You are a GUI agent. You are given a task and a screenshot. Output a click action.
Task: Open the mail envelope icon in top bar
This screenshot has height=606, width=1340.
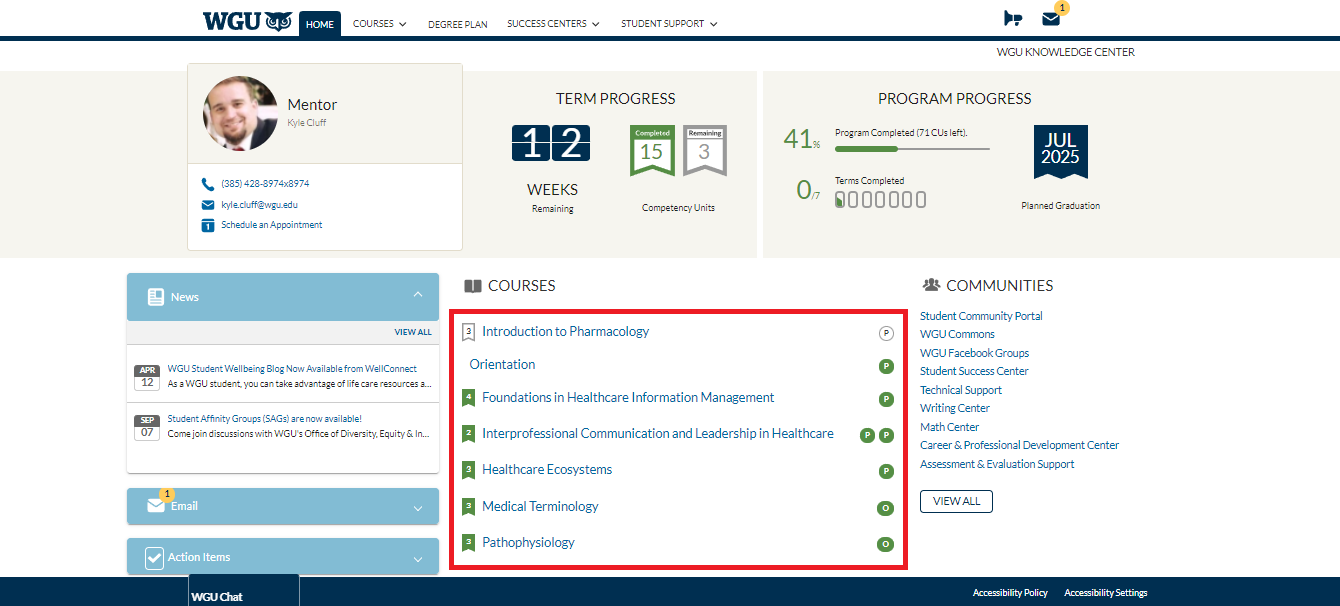1051,19
